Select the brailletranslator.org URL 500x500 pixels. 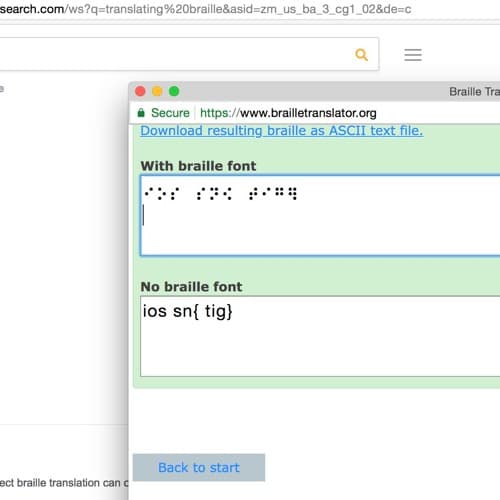288,113
